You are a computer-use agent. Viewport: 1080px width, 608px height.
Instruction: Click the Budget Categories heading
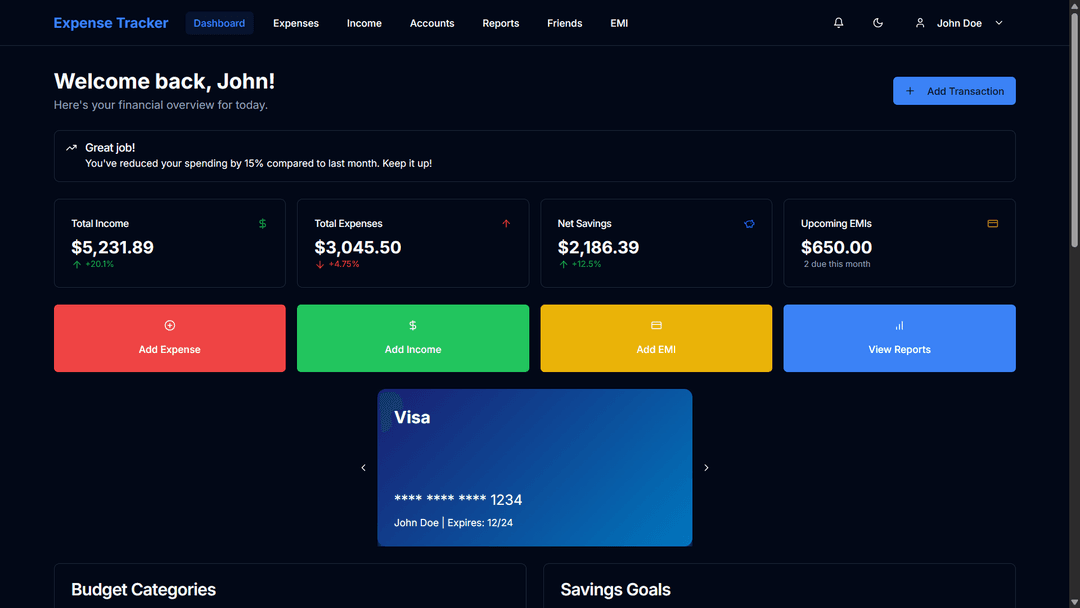pyautogui.click(x=143, y=589)
